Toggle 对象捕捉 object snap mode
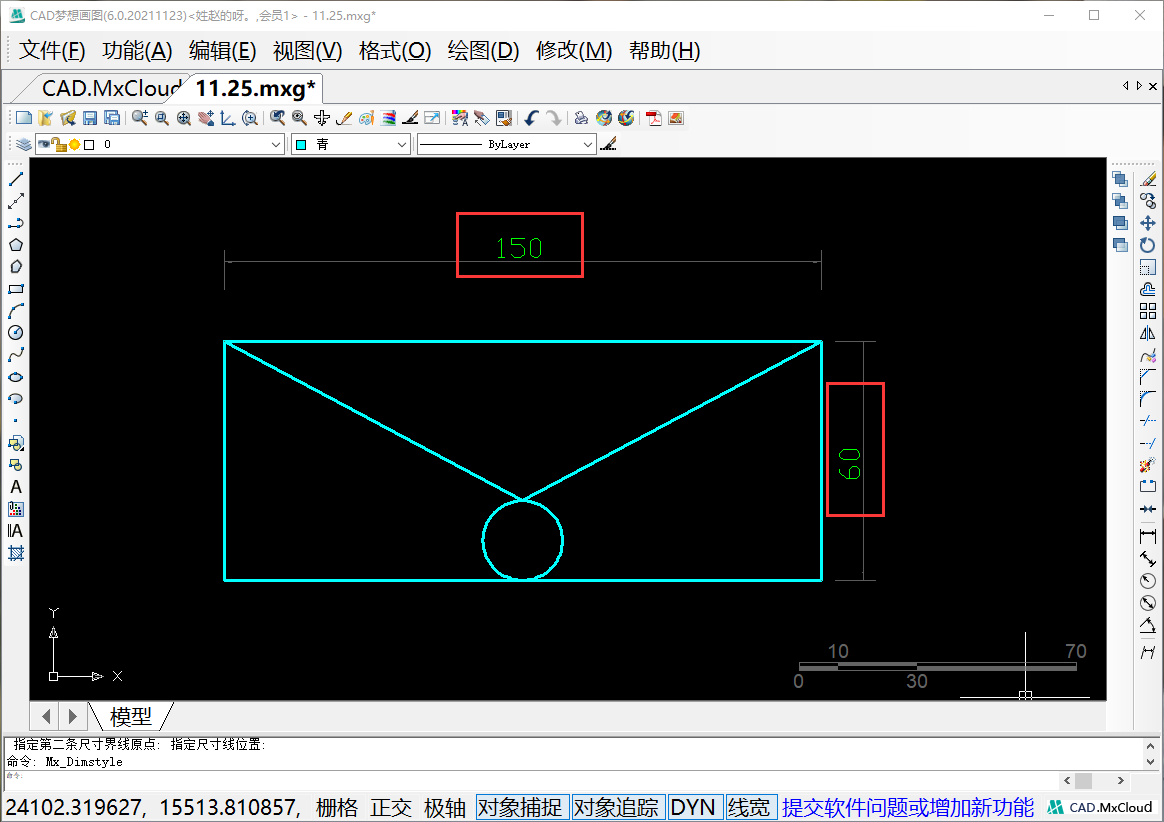This screenshot has height=822, width=1164. (522, 808)
